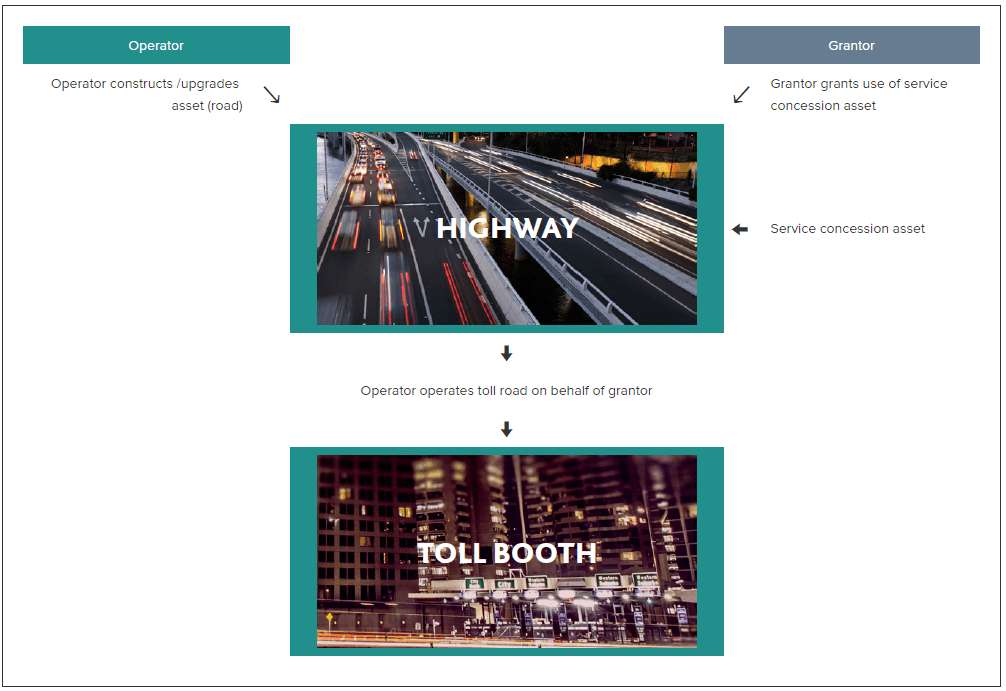Click the HIGHWAY title text on the photo
This screenshot has width=1006, height=691.
point(507,228)
